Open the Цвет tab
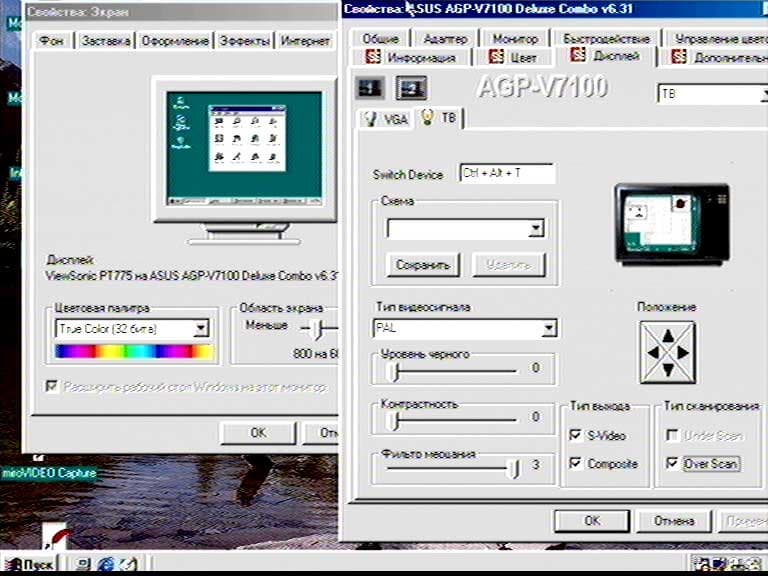The width and height of the screenshot is (768, 576). [513, 57]
